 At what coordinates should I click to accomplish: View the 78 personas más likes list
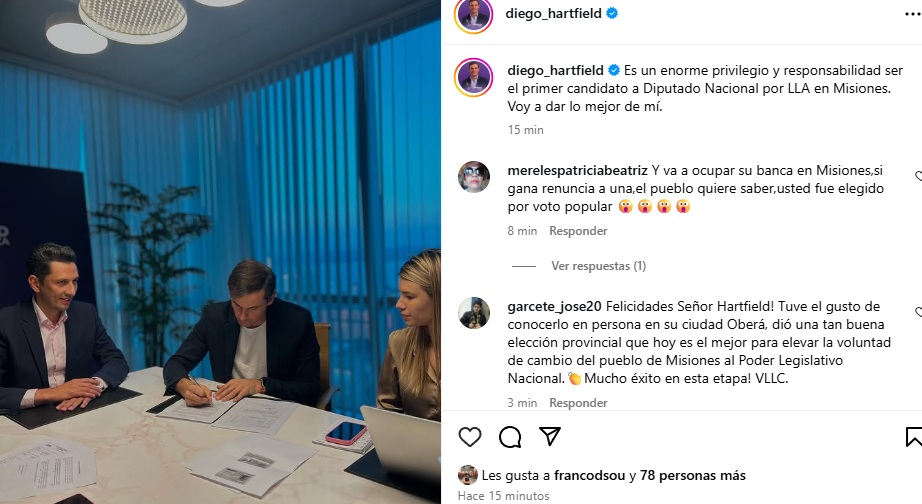[x=693, y=475]
